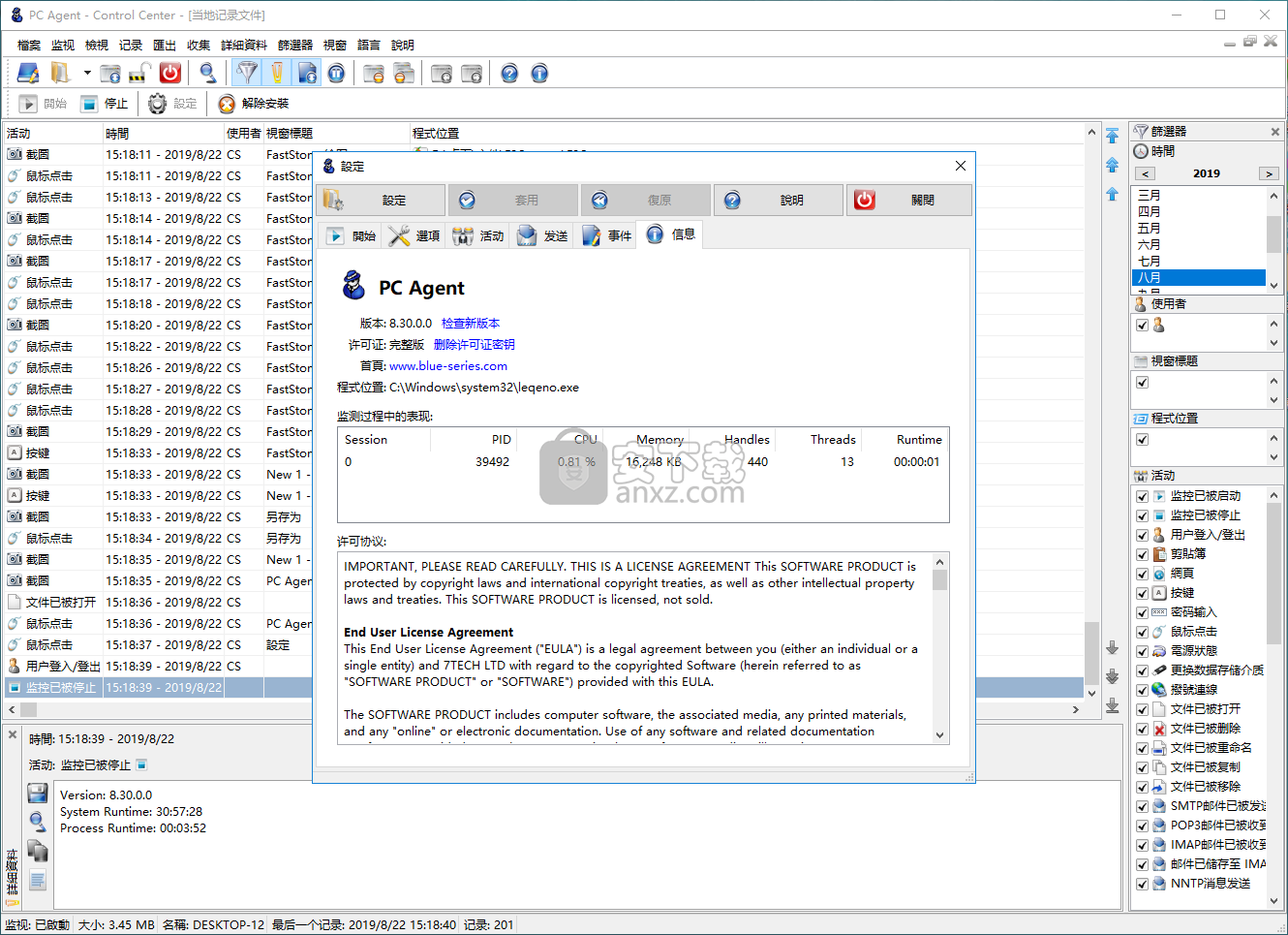
Task: Select 三月 in the month list
Action: 1199,196
